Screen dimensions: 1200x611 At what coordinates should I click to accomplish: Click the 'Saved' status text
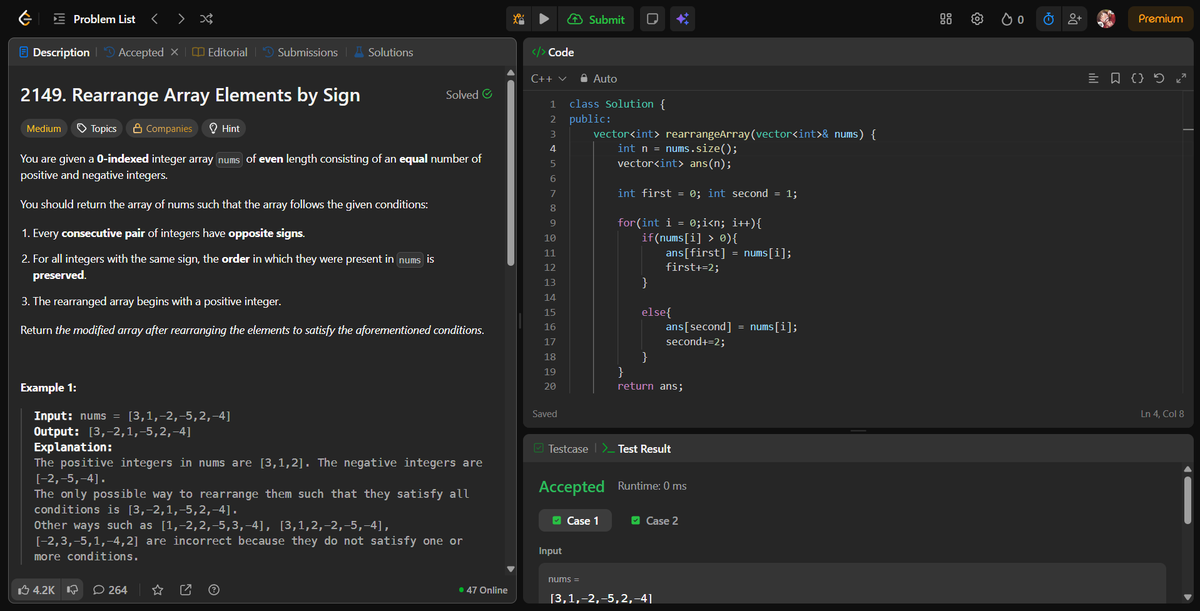545,413
